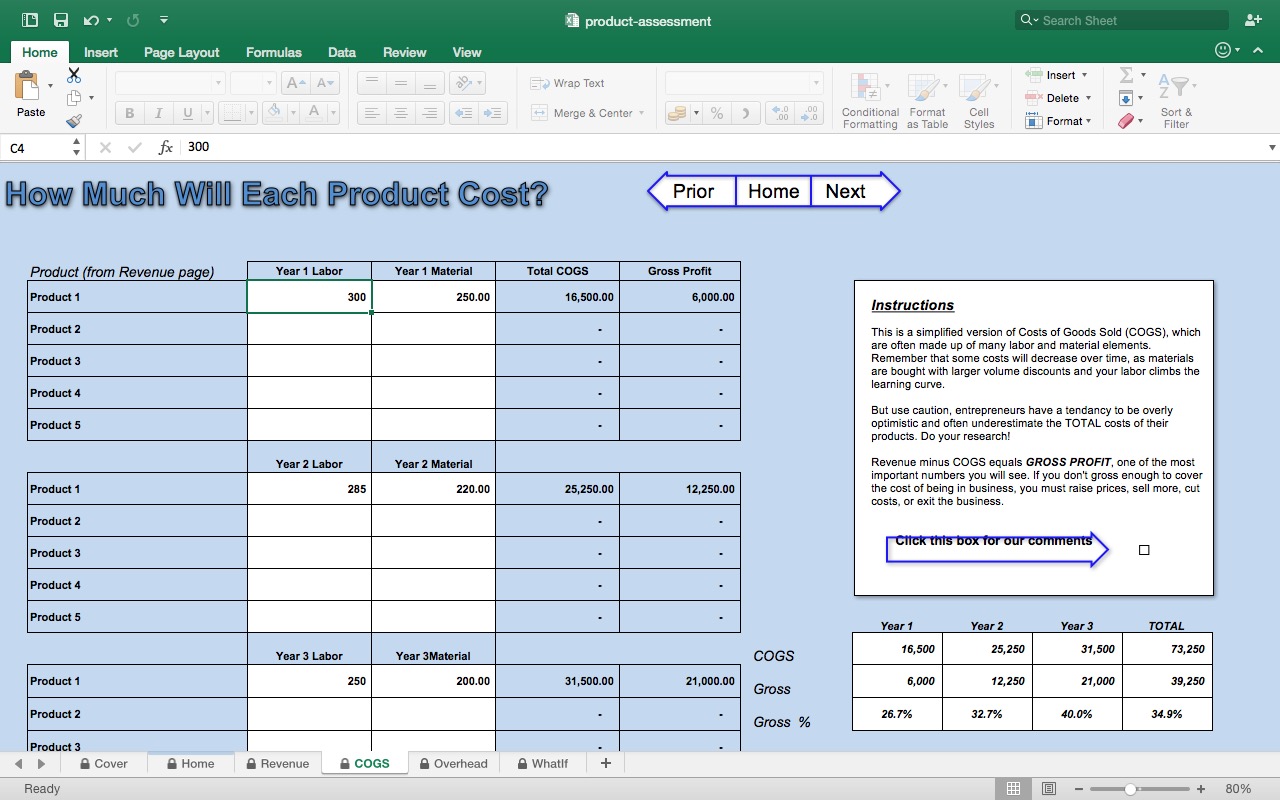Click the Italic formatting icon
This screenshot has width=1280, height=800.
(x=158, y=112)
